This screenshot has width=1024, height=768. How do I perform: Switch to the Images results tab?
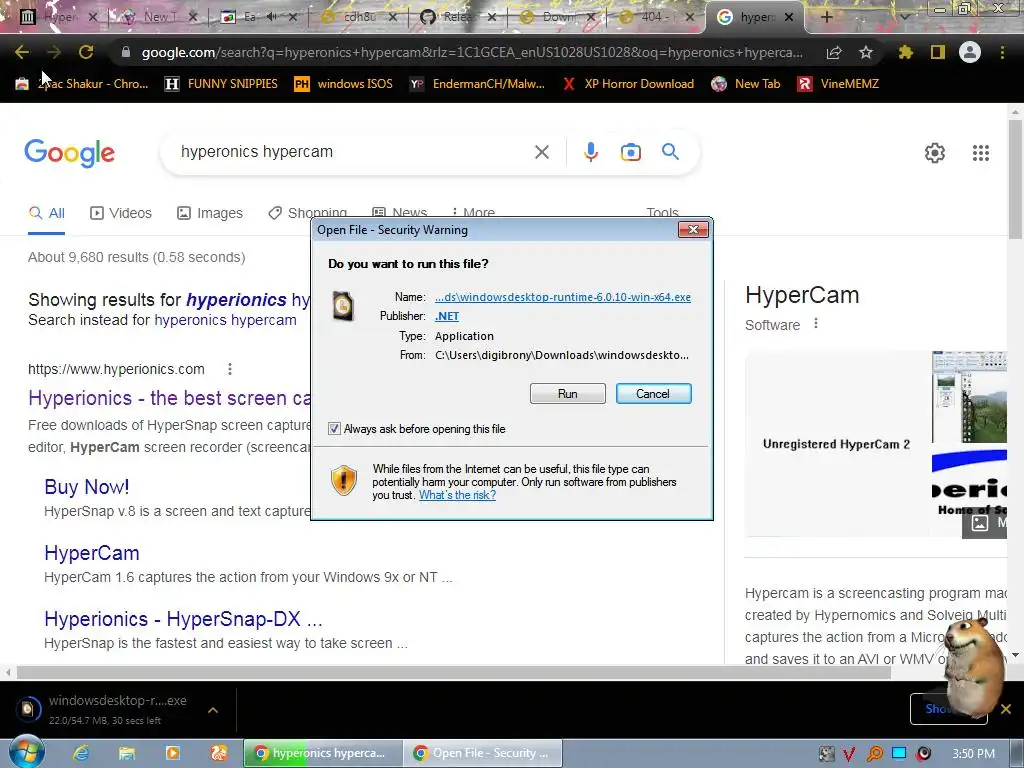click(210, 213)
